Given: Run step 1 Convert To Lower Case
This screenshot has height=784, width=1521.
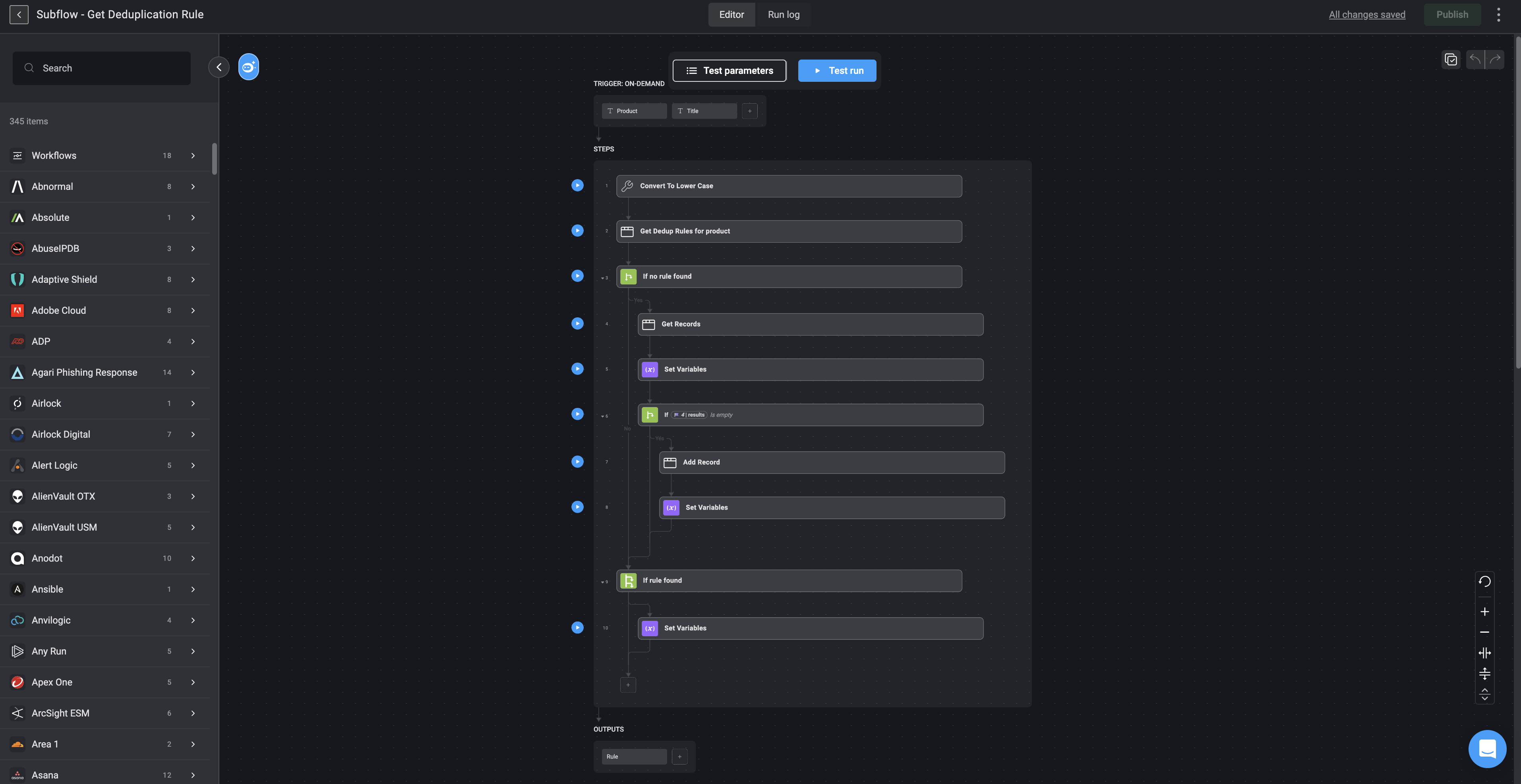Looking at the screenshot, I should click(x=577, y=185).
